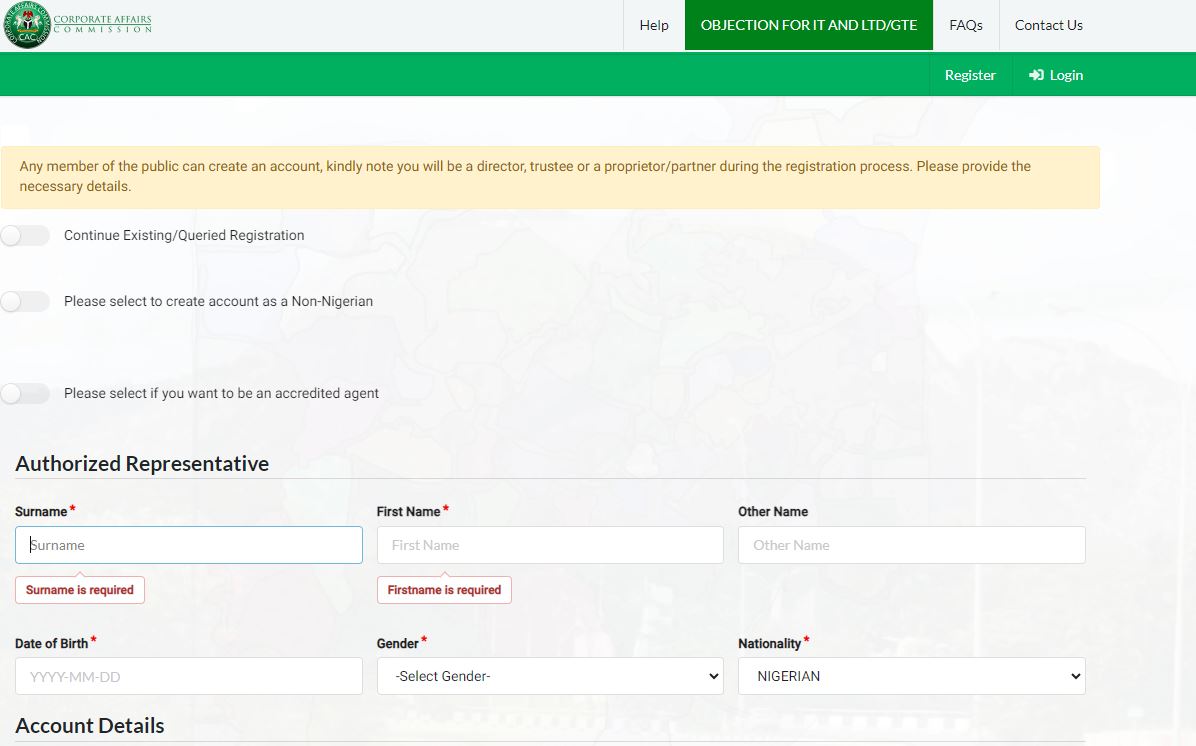Click the Surname is required error message

79,589
